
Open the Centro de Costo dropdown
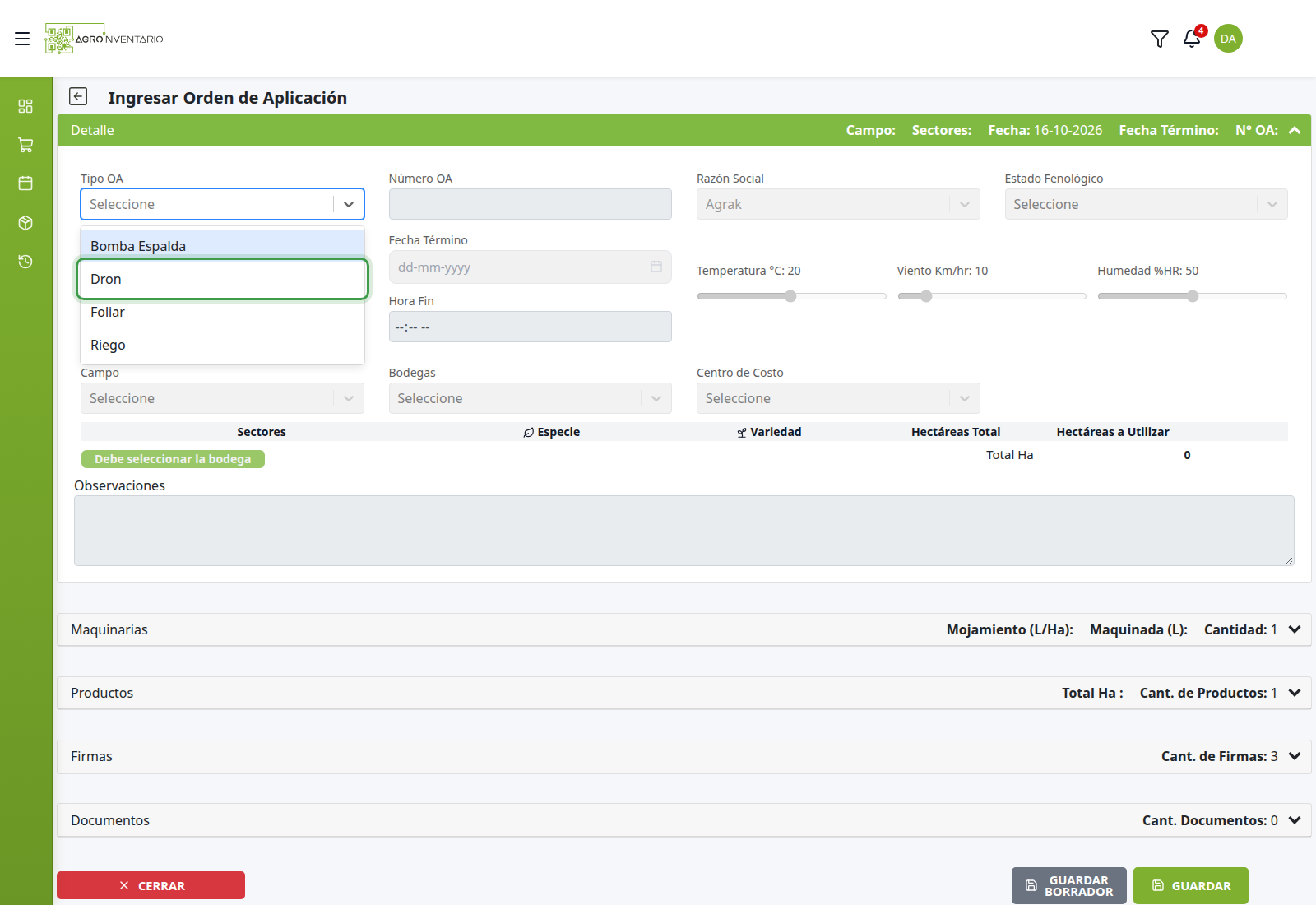tap(838, 398)
